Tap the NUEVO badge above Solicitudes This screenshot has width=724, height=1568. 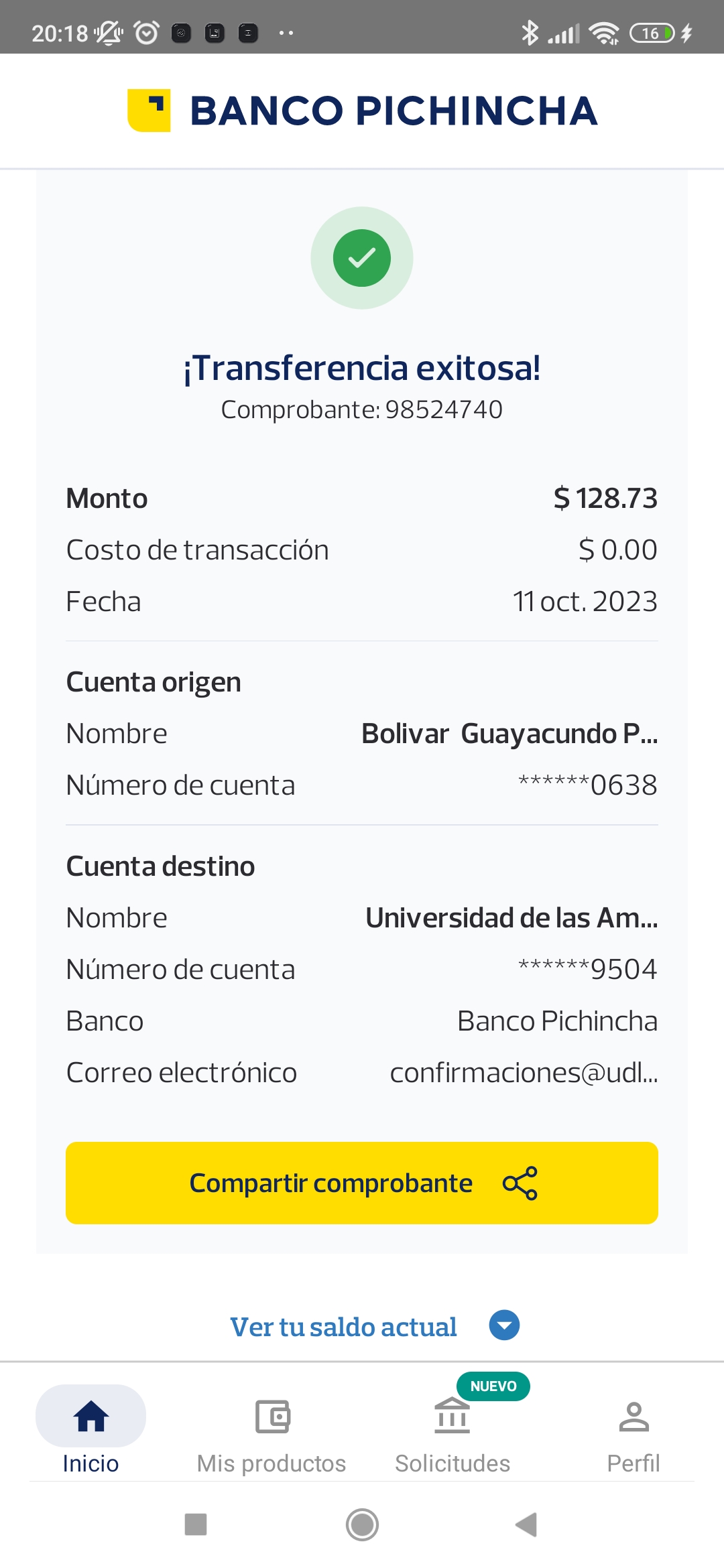pos(493,1386)
